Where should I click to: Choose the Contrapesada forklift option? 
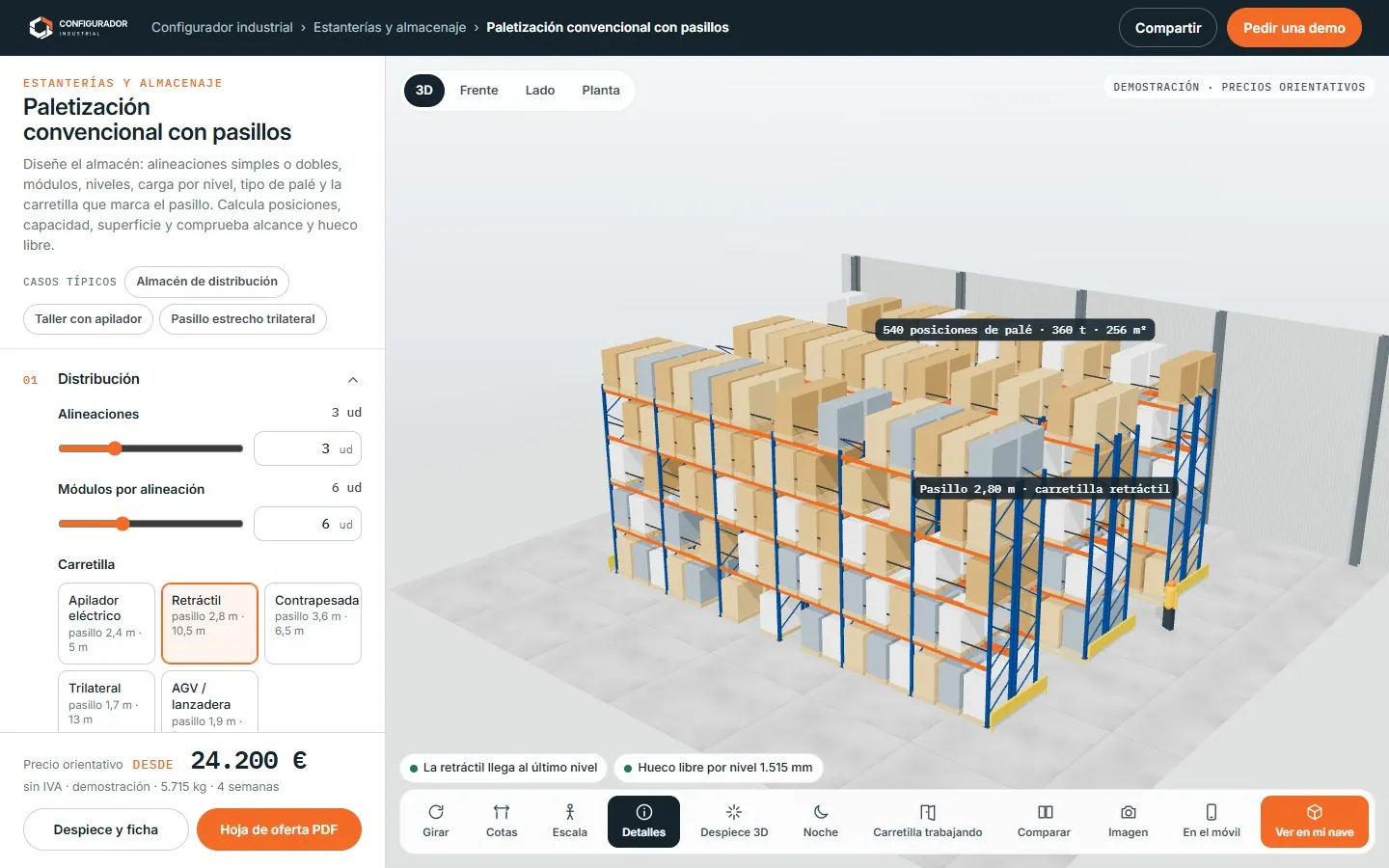point(313,623)
